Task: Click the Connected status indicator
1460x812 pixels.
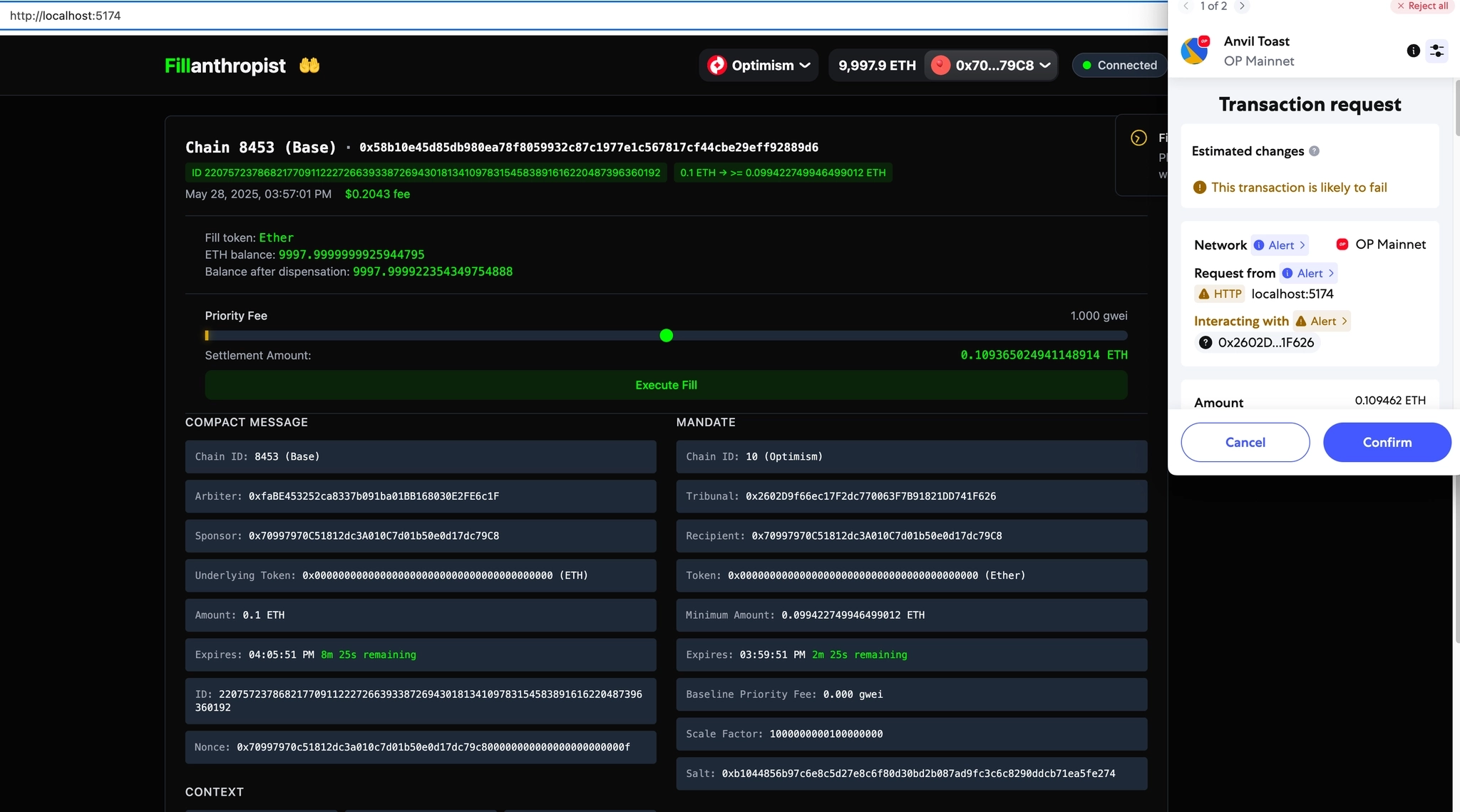Action: (1119, 66)
